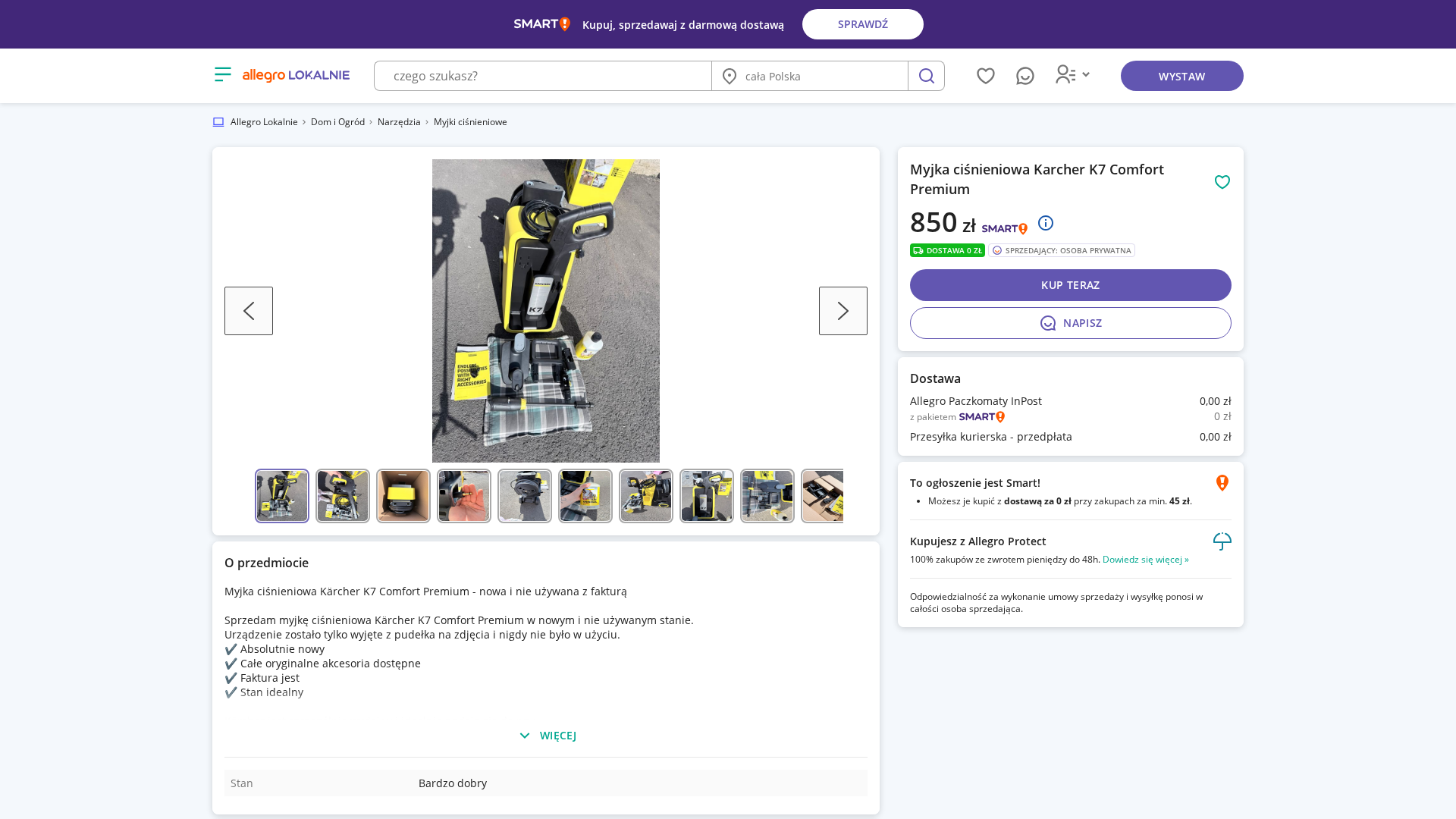
Task: Select eighth gallery thumbnail
Action: [x=707, y=496]
